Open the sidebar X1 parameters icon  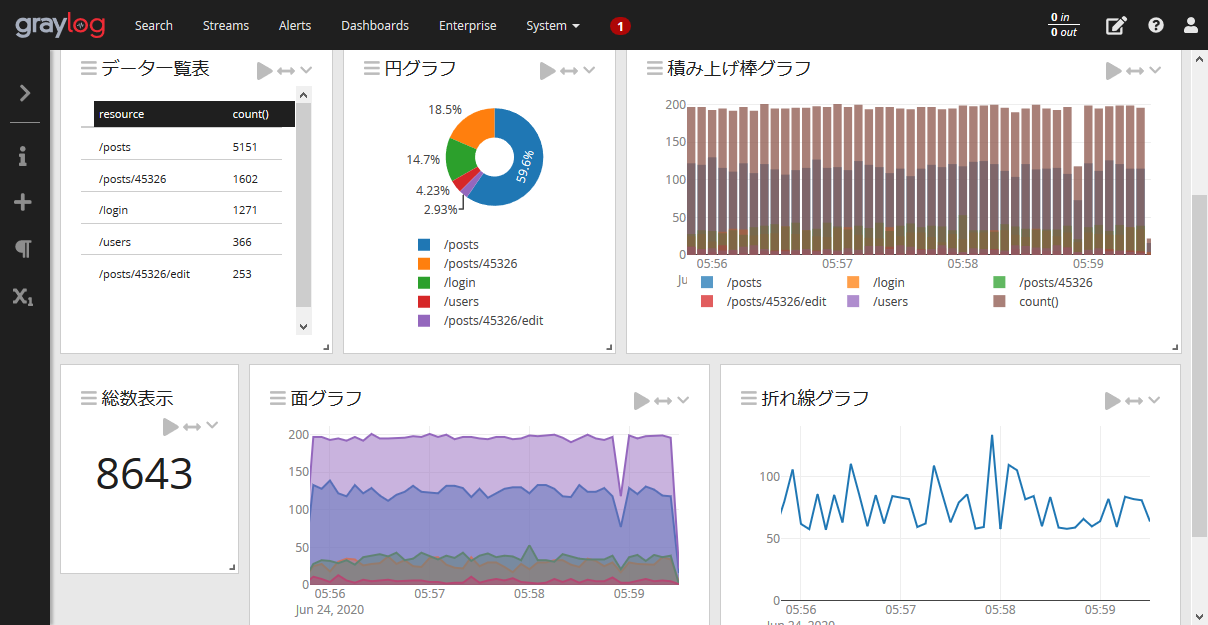coord(23,296)
